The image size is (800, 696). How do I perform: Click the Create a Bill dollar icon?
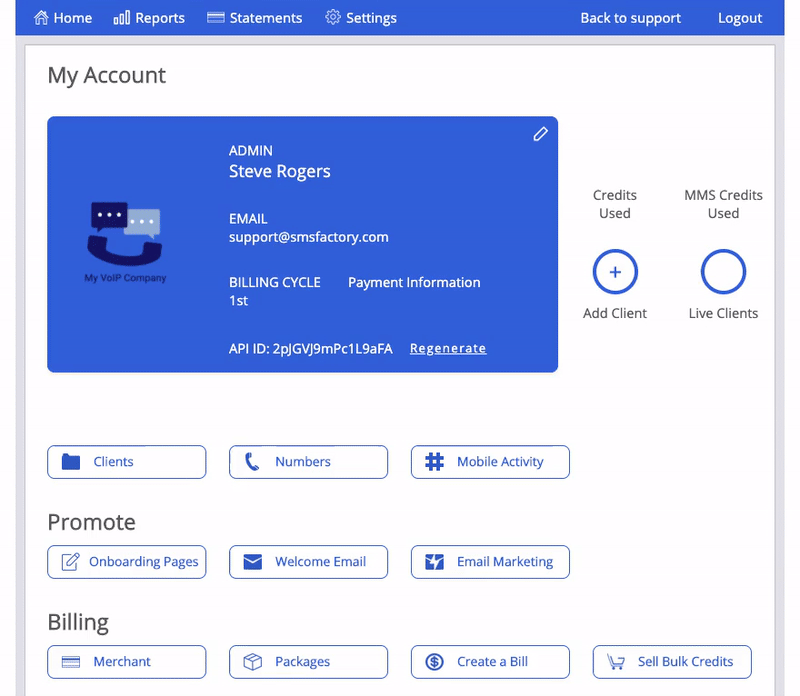pos(434,662)
